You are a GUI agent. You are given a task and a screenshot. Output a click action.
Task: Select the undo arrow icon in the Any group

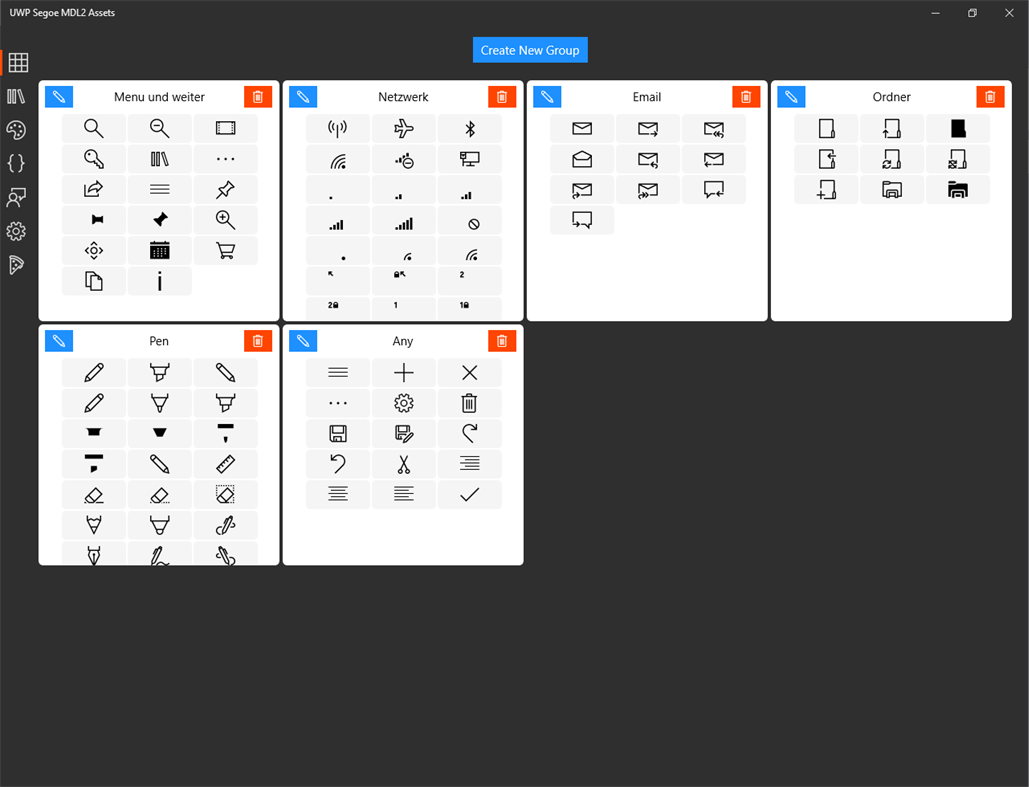click(337, 463)
